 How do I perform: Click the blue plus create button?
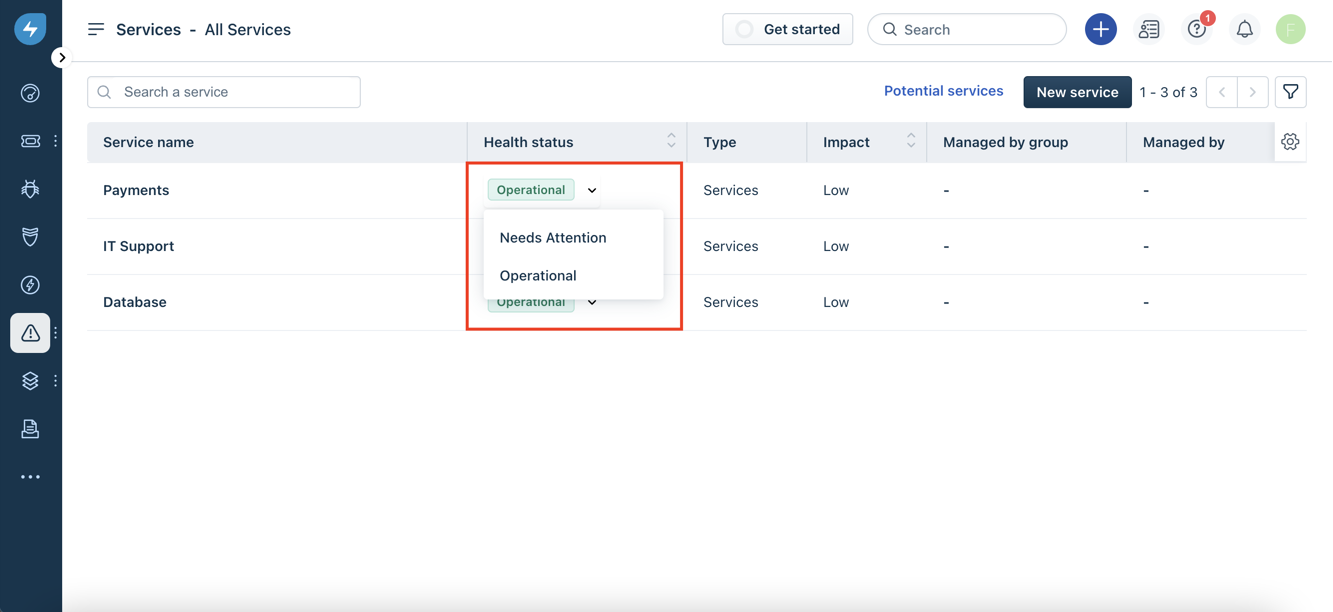pyautogui.click(x=1101, y=29)
